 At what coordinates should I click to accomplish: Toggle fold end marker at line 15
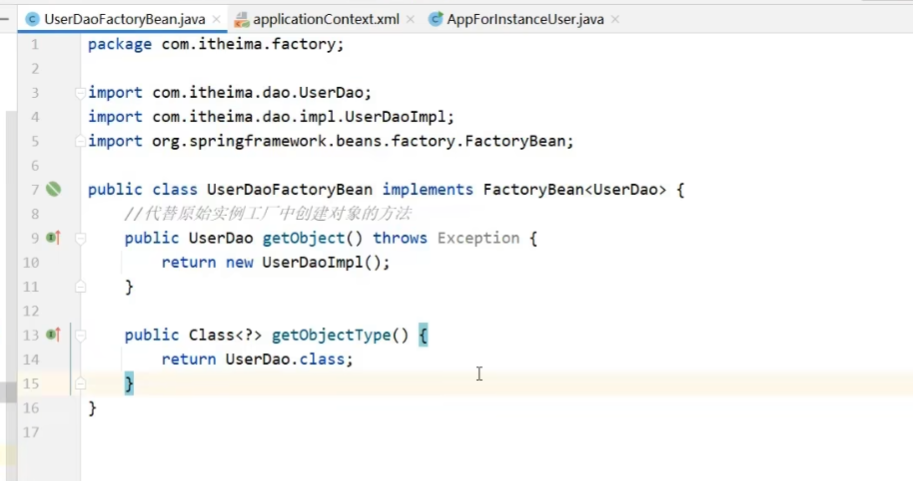pos(80,383)
